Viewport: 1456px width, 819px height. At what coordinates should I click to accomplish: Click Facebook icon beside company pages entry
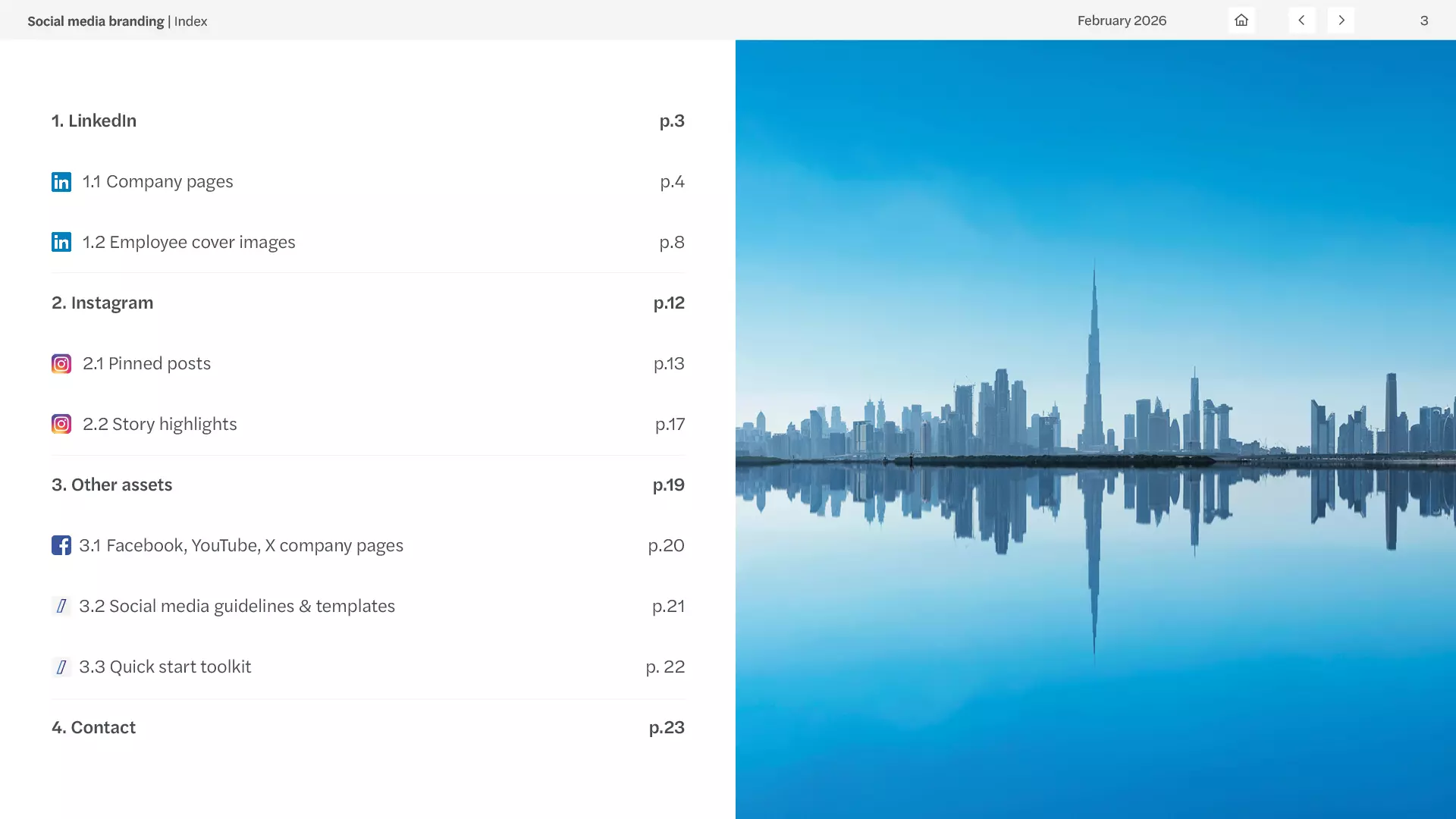pyautogui.click(x=61, y=545)
